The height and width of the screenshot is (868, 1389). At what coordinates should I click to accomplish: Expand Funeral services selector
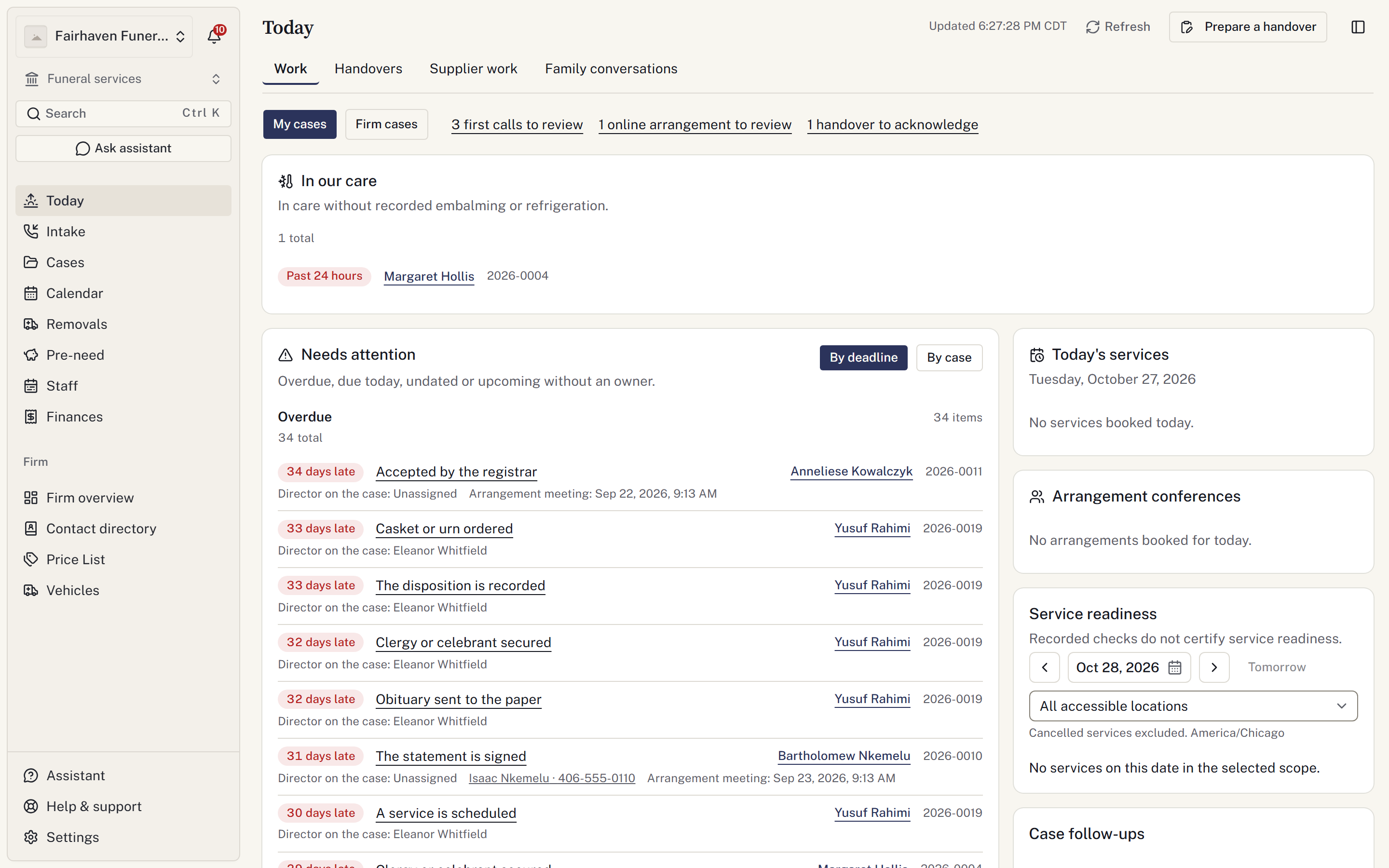pos(123,79)
